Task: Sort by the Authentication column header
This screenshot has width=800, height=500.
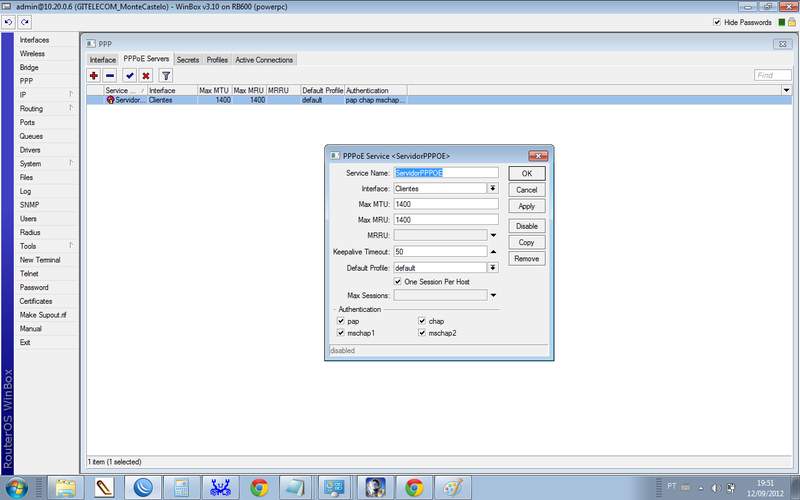Action: coord(376,90)
